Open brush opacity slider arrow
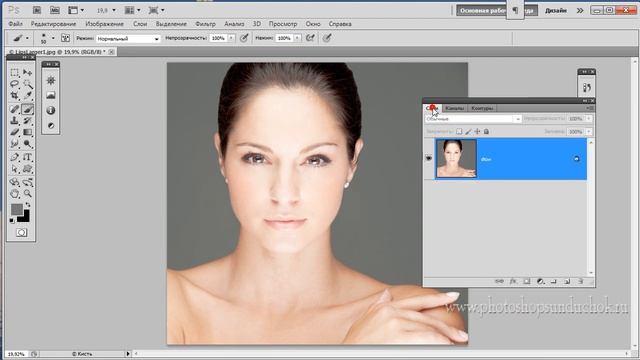 click(231, 38)
